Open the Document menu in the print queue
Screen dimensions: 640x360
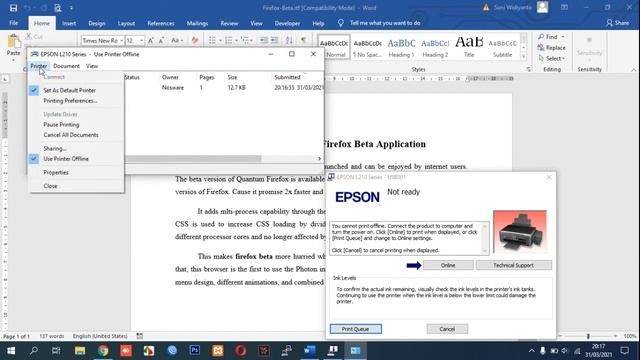pos(66,66)
